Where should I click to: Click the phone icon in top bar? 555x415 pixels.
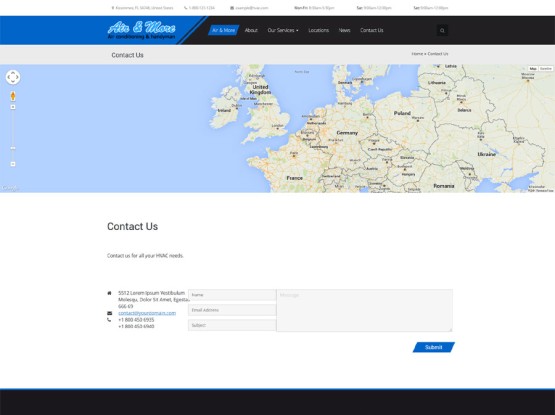pos(185,8)
